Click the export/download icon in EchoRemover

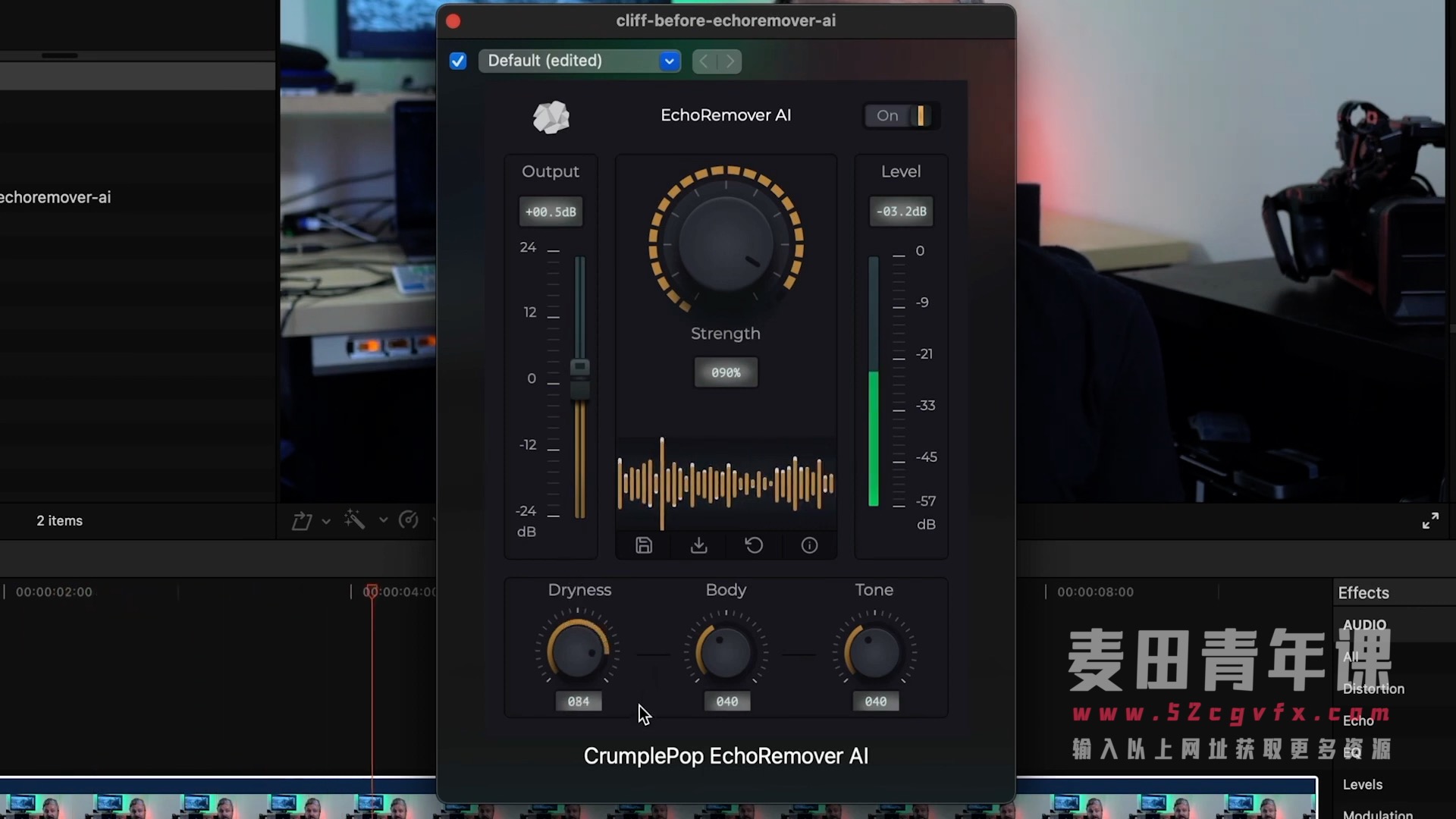pyautogui.click(x=698, y=544)
